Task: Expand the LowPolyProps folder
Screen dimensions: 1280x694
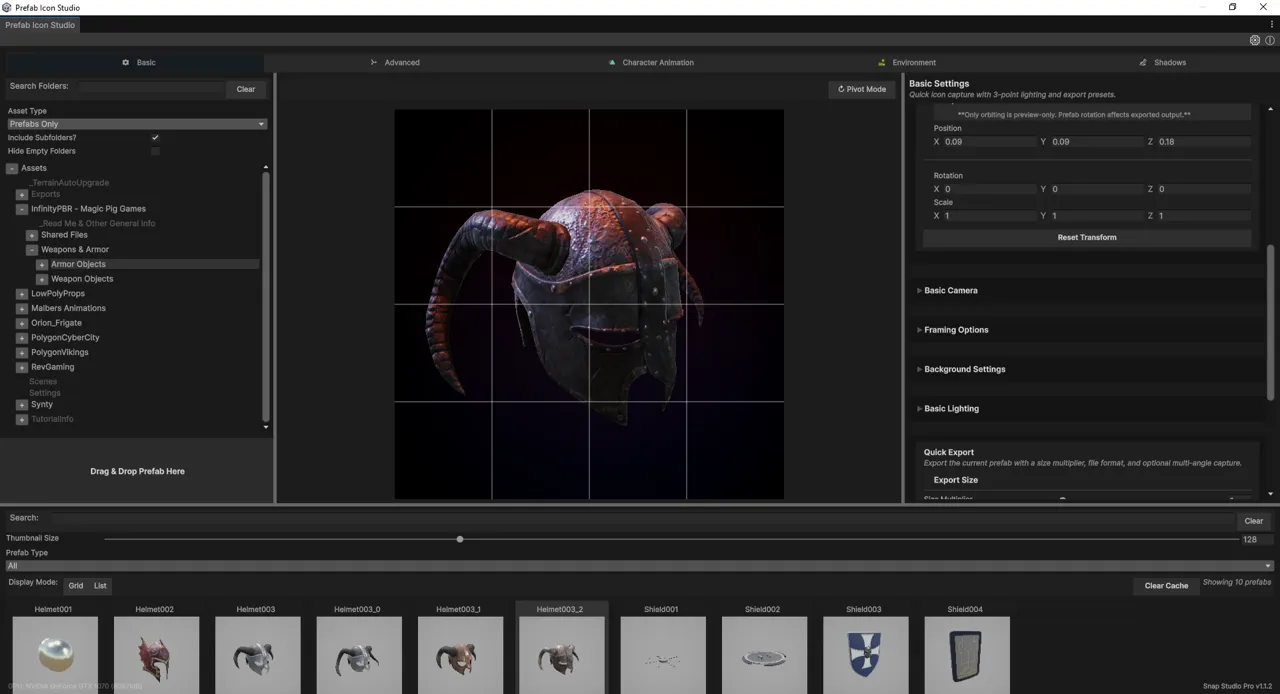Action: (x=22, y=294)
